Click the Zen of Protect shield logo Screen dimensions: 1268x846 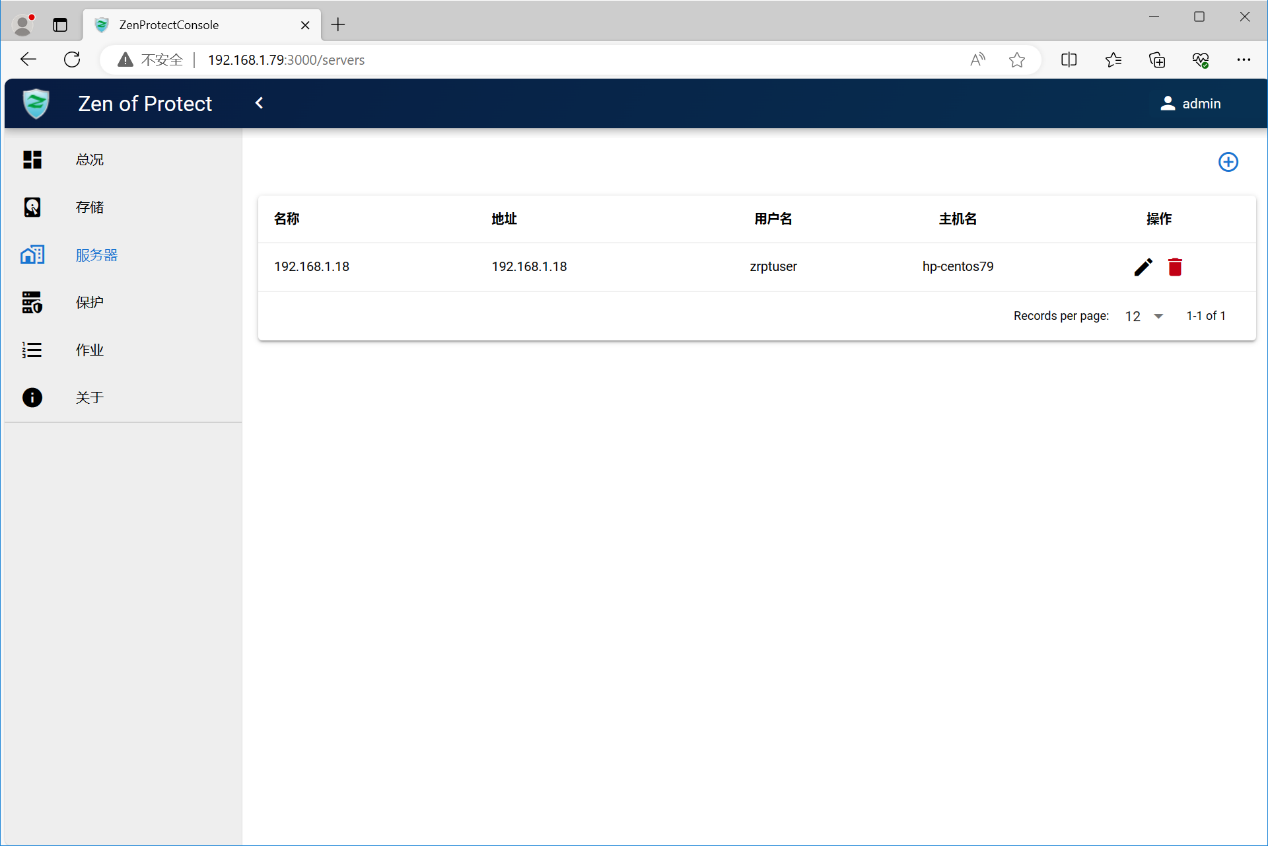(x=36, y=104)
